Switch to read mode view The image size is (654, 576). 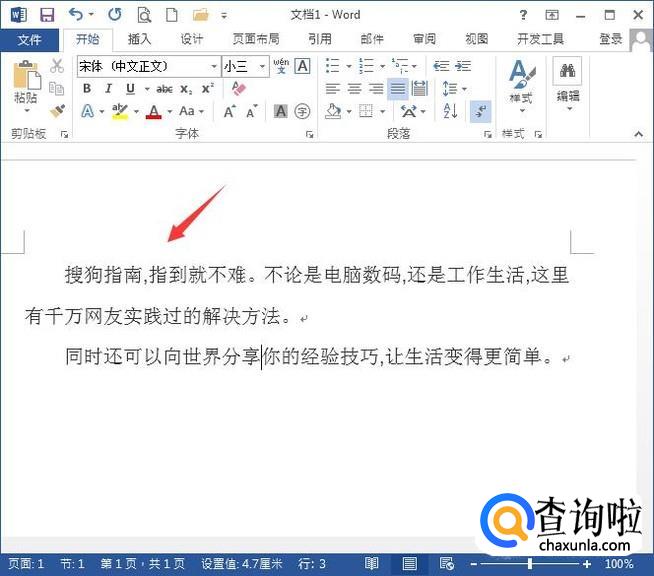point(372,564)
